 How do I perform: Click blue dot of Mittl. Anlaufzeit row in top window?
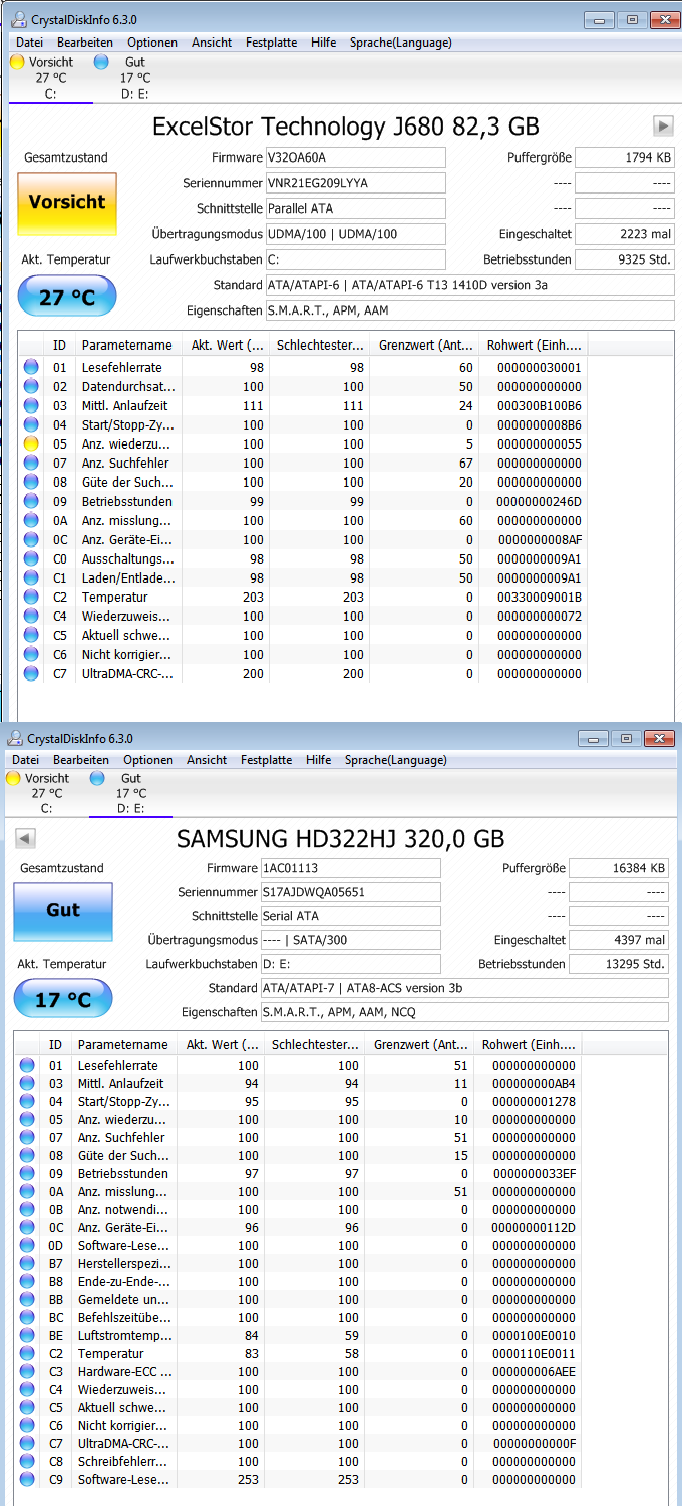[x=31, y=405]
